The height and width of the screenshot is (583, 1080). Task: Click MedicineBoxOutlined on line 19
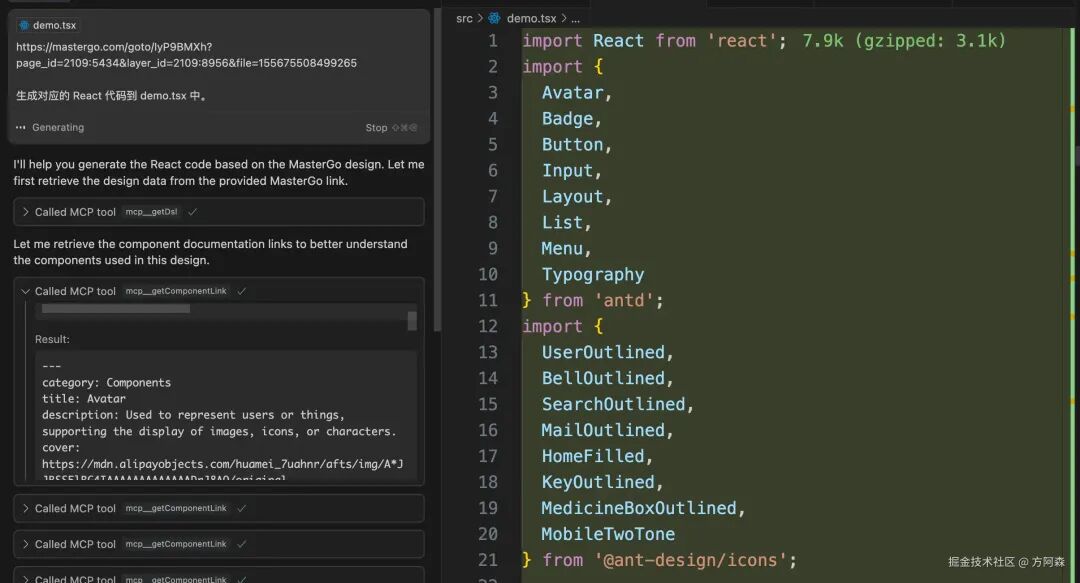[x=639, y=508]
